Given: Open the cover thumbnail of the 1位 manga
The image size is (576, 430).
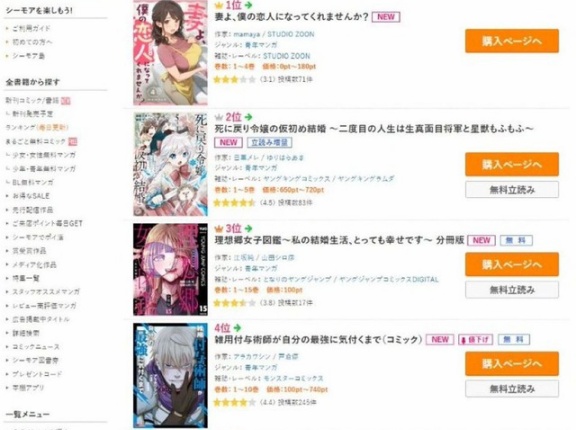Looking at the screenshot, I should [x=170, y=53].
